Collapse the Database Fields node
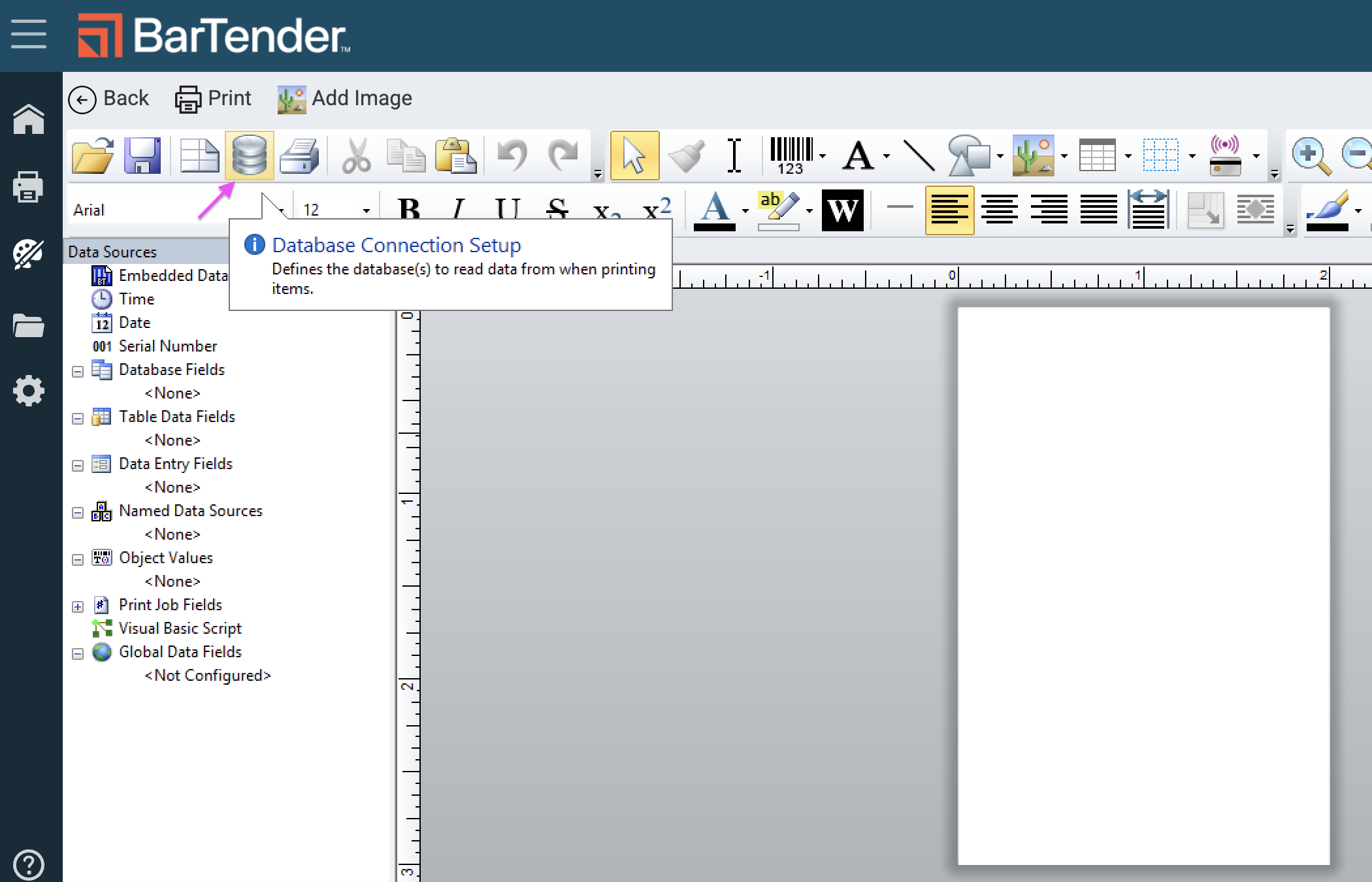The height and width of the screenshot is (882, 1372). pyautogui.click(x=78, y=371)
